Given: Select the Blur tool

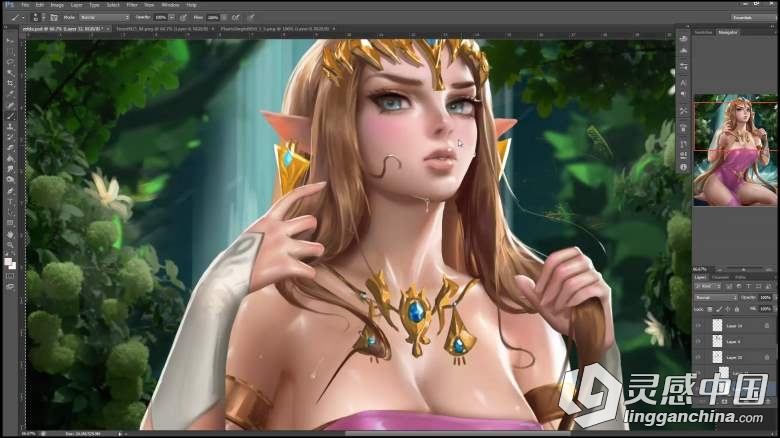Looking at the screenshot, I should click(10, 169).
